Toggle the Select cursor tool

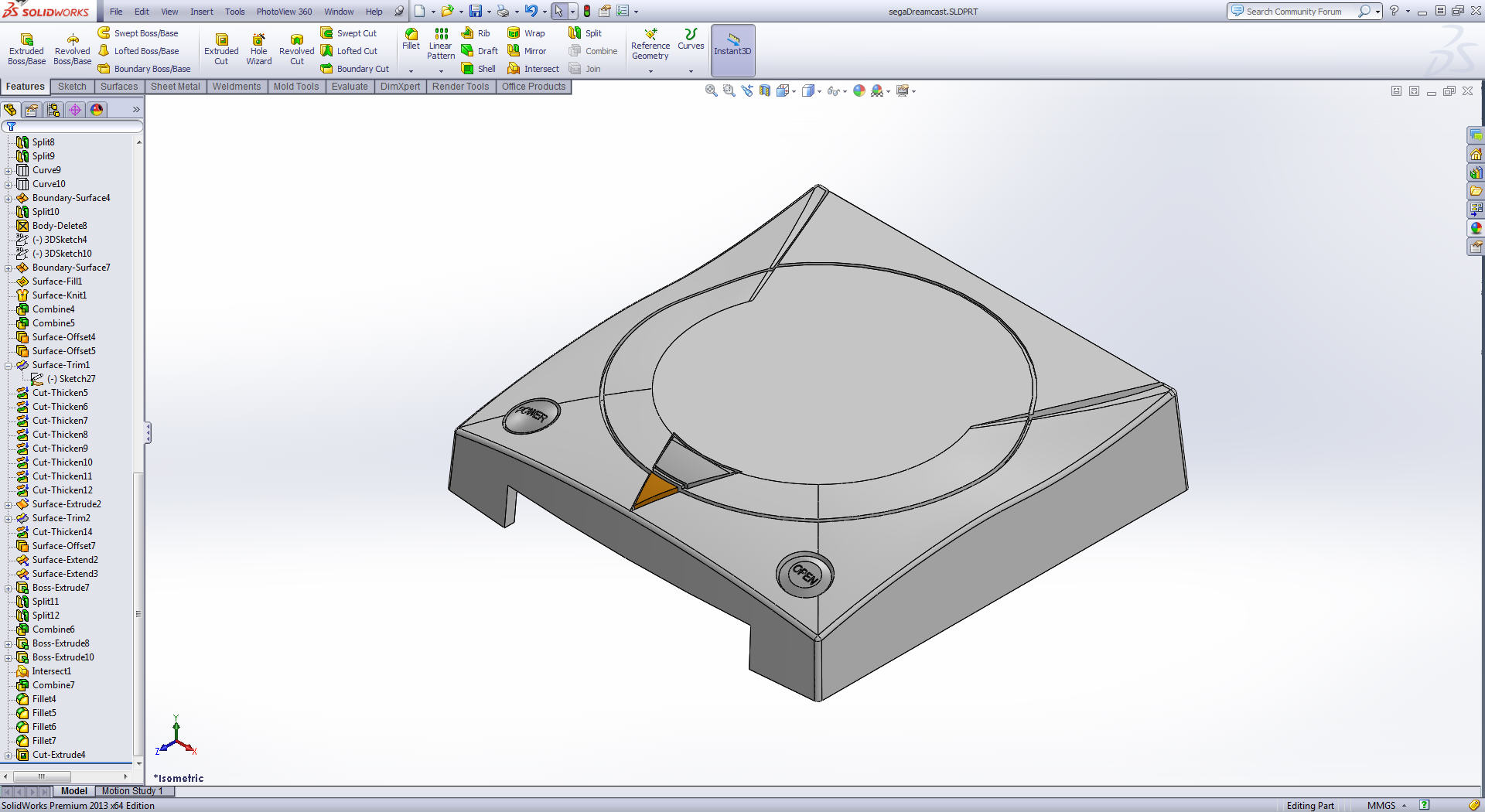558,12
